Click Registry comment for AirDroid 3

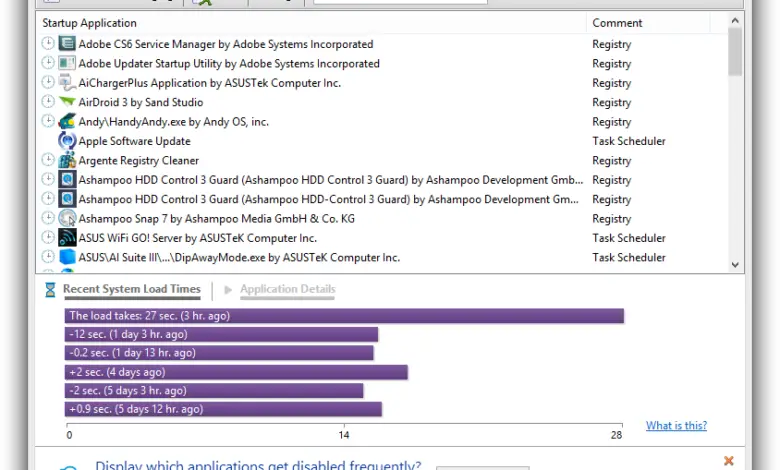[611, 102]
